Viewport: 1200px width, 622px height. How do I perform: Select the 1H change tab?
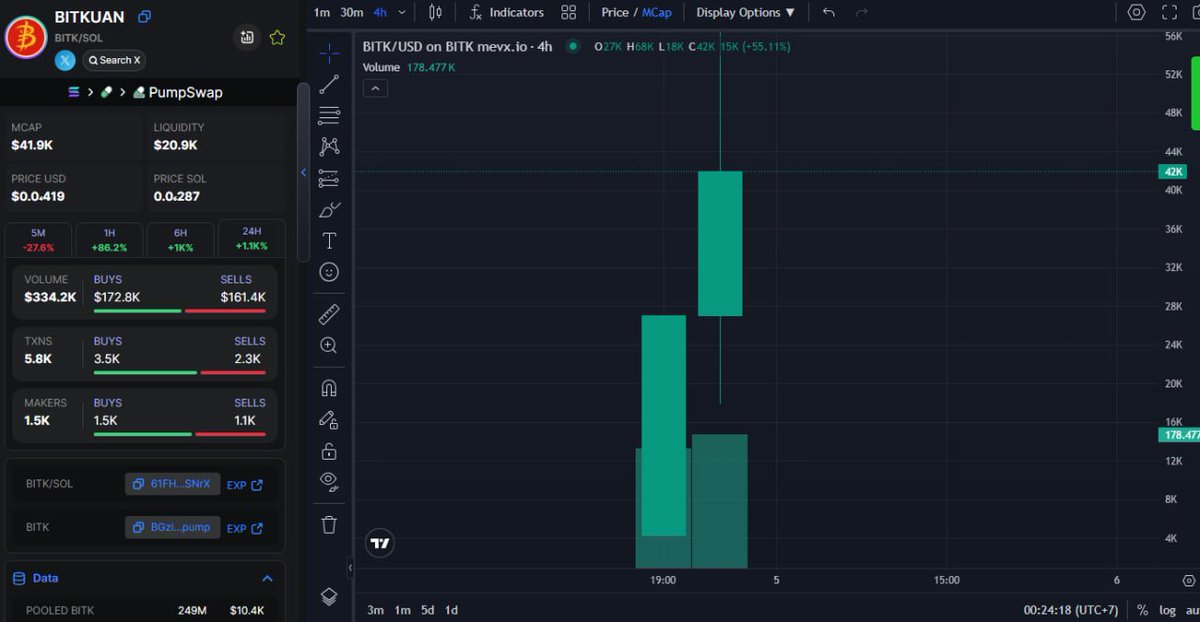point(109,239)
